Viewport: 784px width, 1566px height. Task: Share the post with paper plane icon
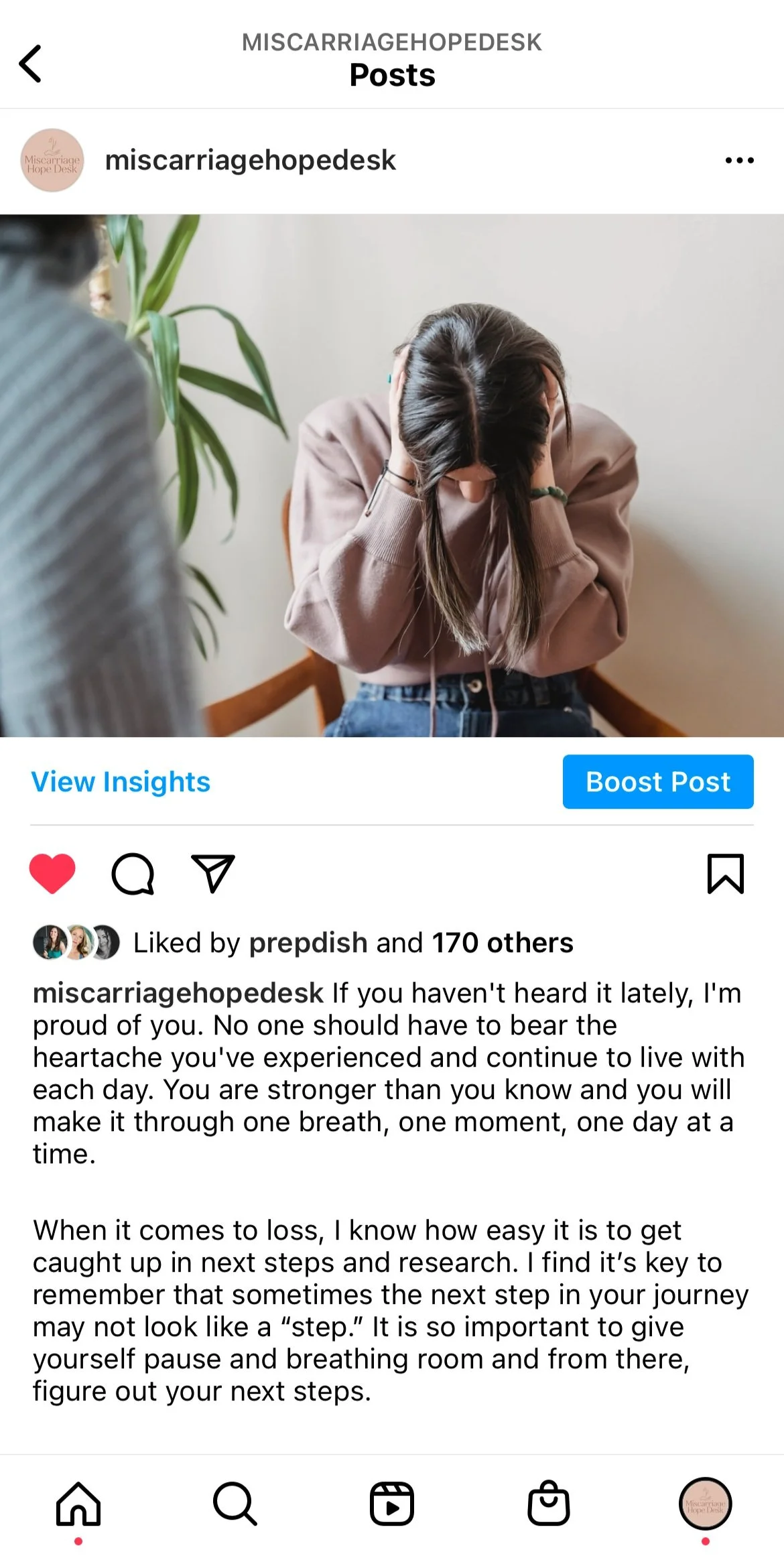(x=213, y=873)
